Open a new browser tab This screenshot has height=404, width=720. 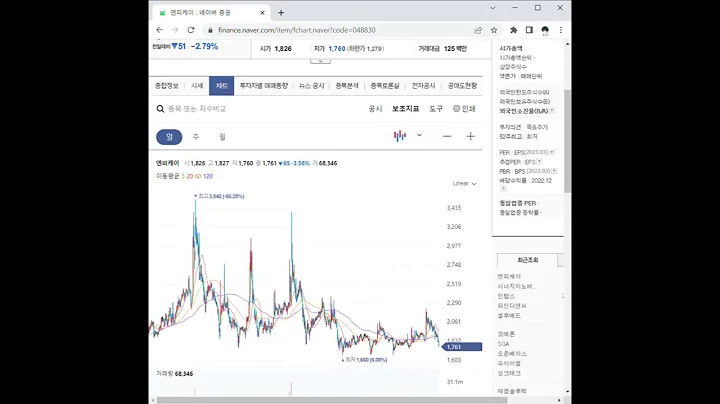[x=281, y=13]
